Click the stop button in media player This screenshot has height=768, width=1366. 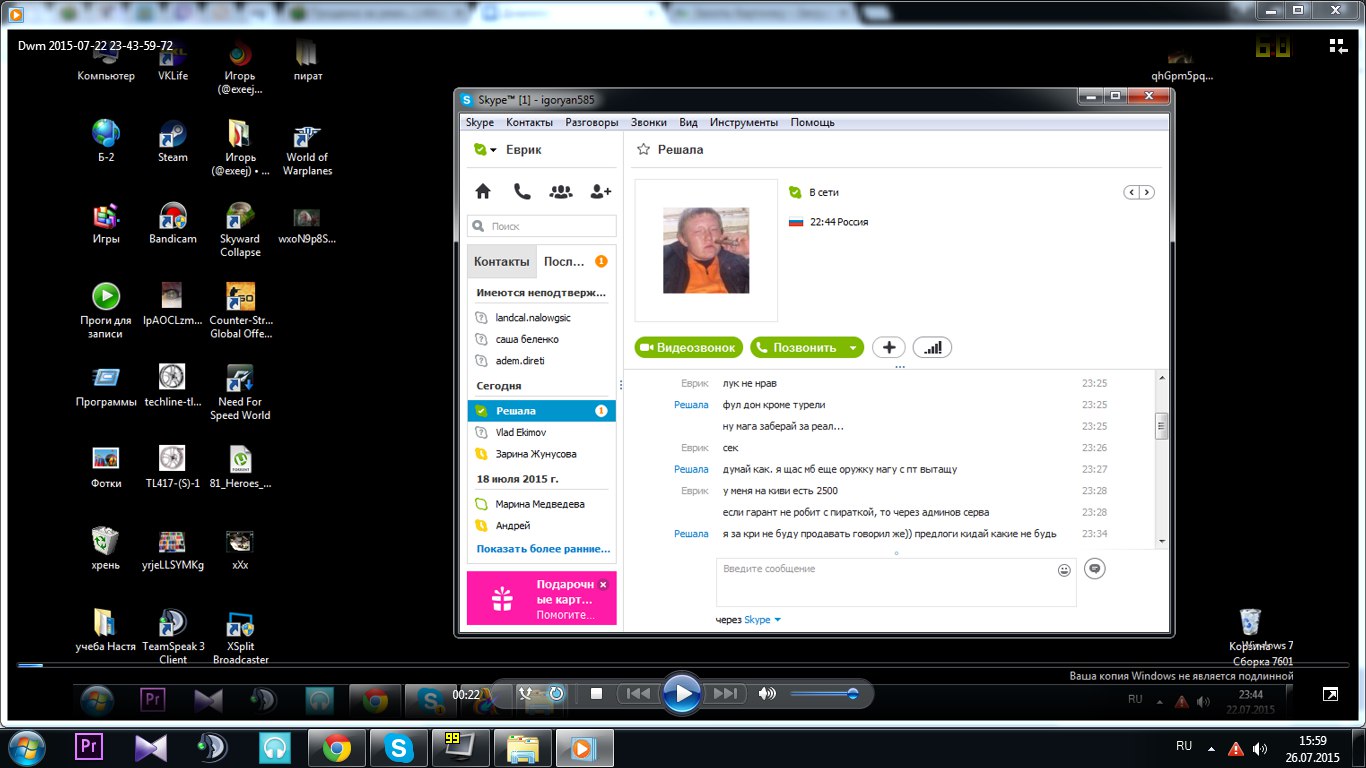coord(596,693)
